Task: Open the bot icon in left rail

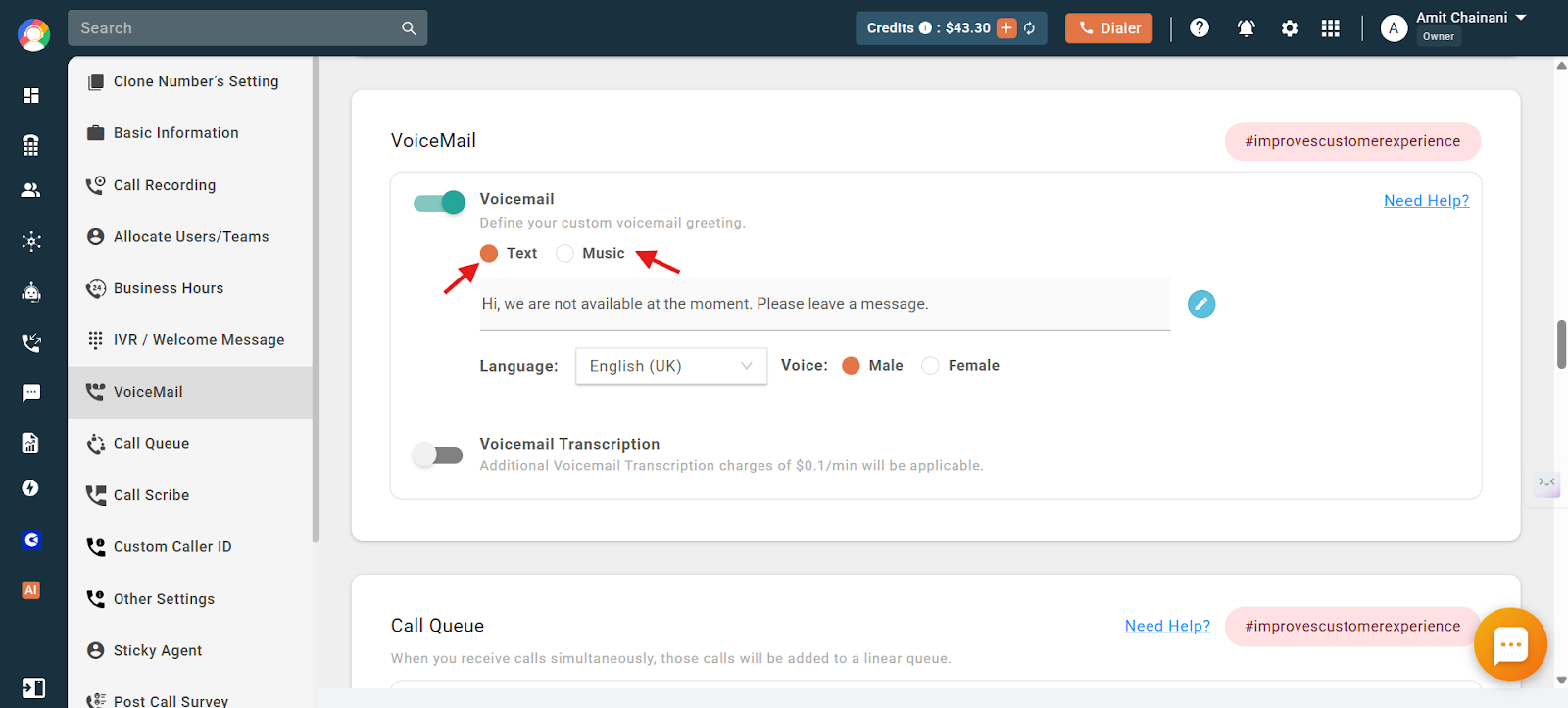Action: [31, 292]
